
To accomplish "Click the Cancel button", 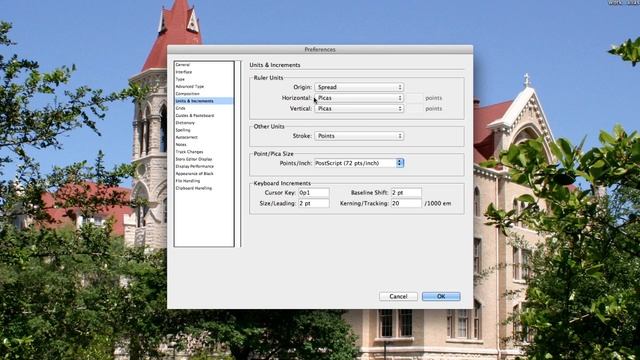I will (398, 296).
